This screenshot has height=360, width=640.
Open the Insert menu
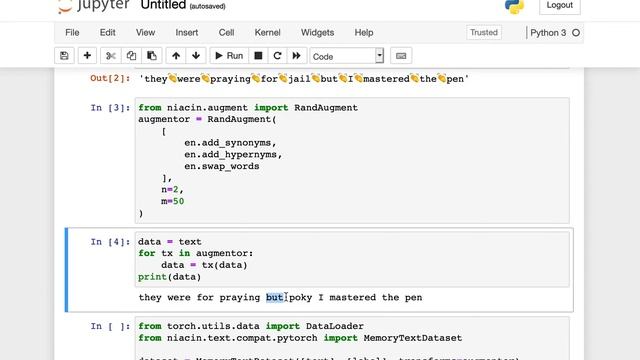[x=187, y=33]
